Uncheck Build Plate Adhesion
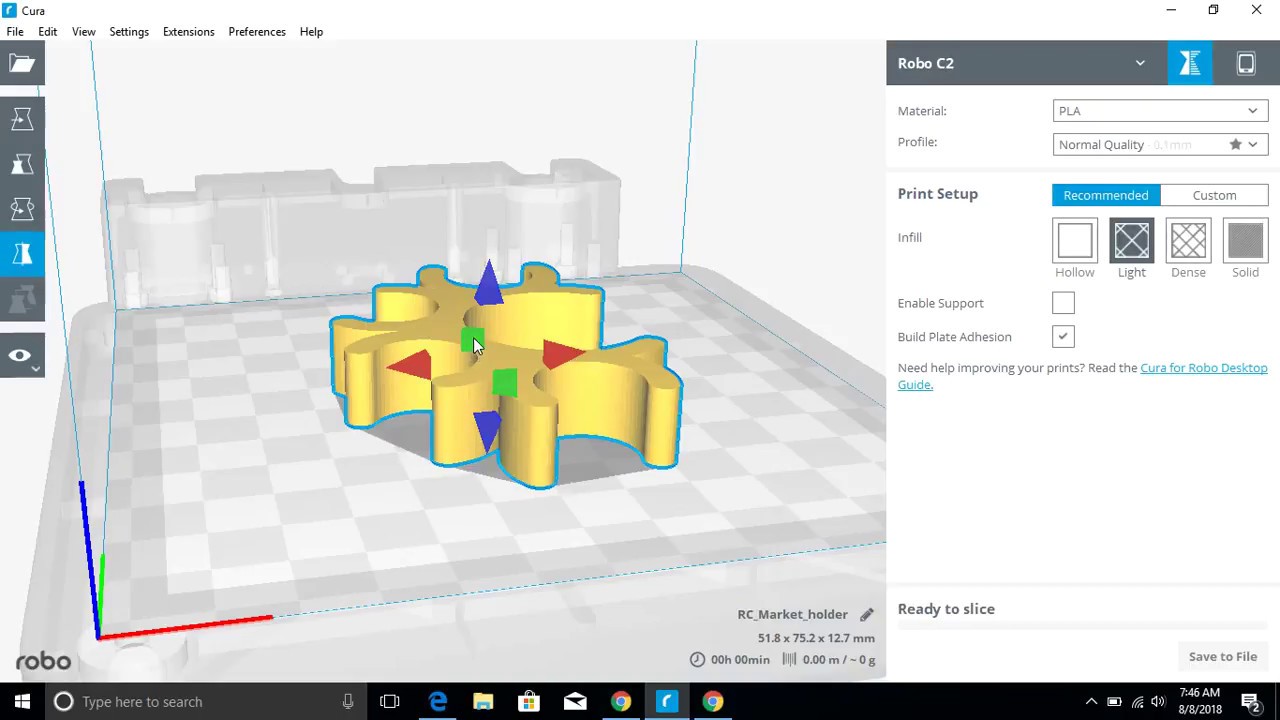 point(1063,337)
